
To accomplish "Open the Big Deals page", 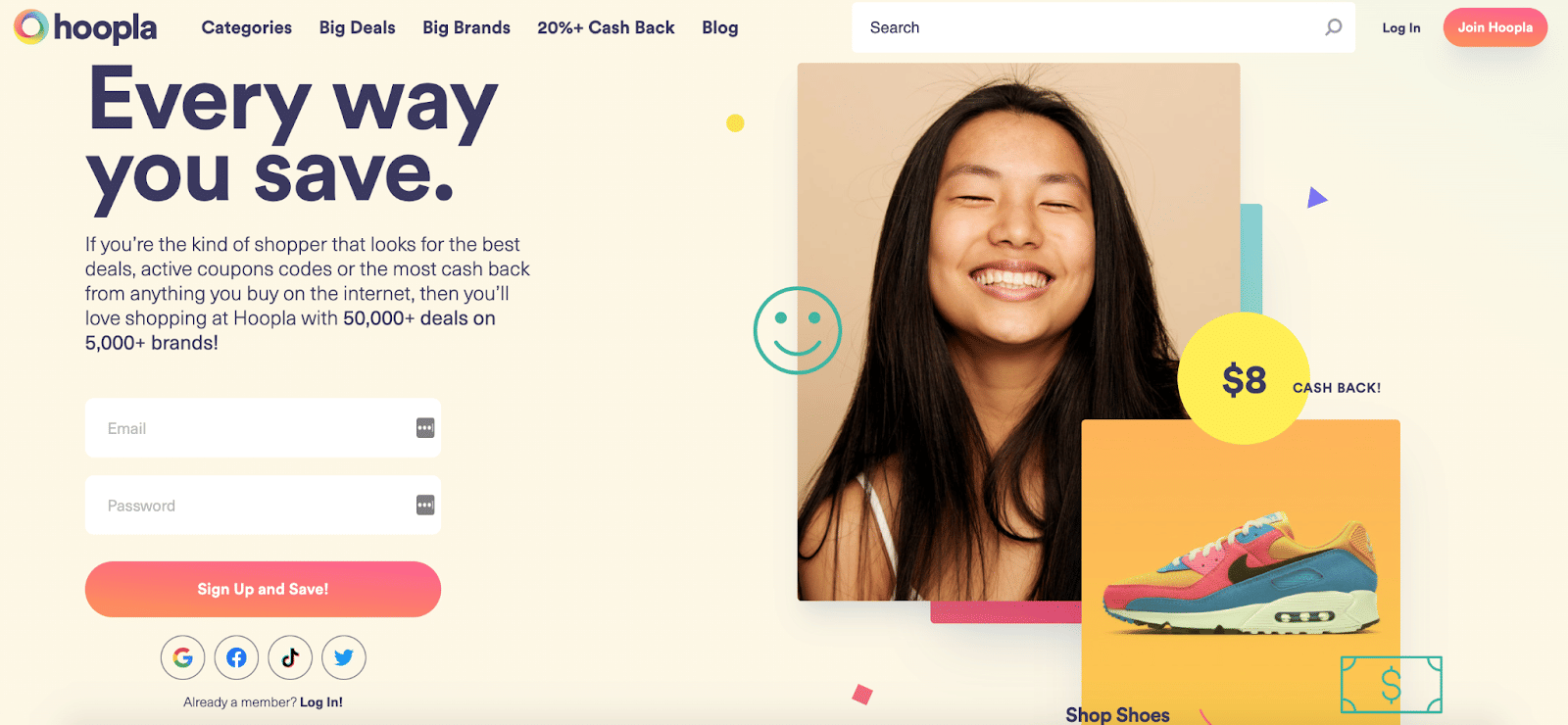I will pos(358,27).
